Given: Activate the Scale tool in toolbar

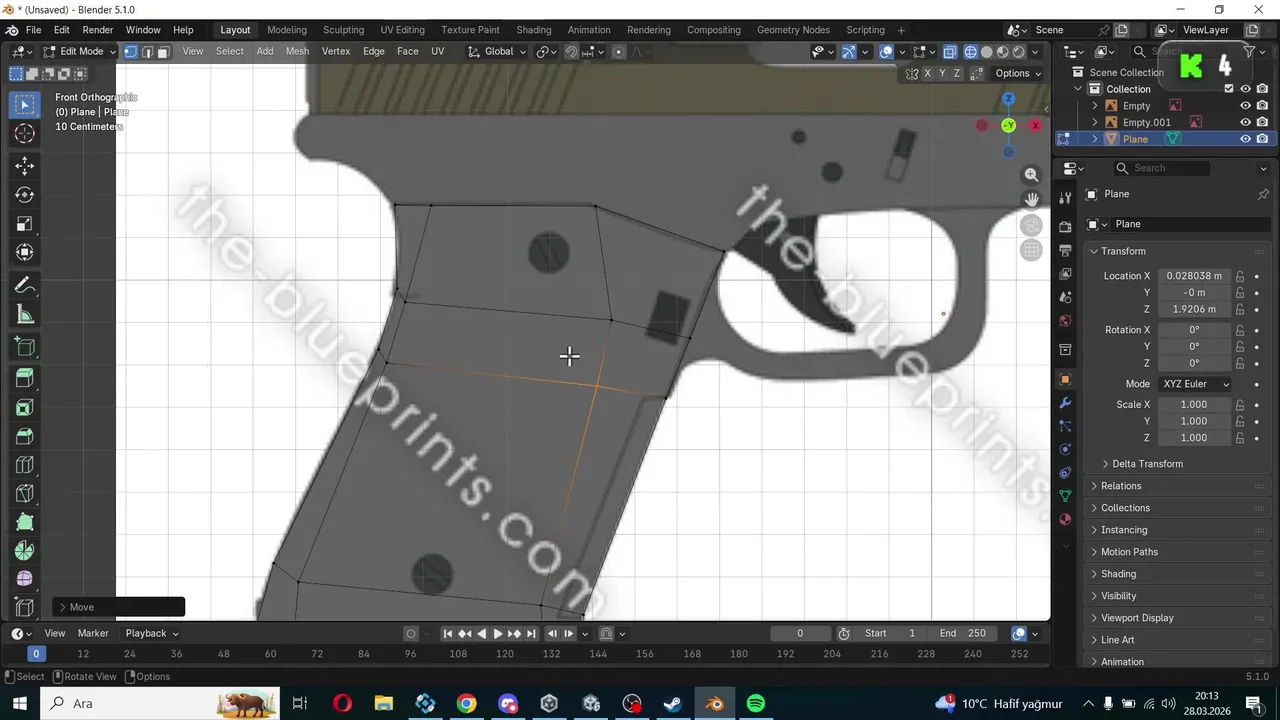Looking at the screenshot, I should click(x=25, y=224).
